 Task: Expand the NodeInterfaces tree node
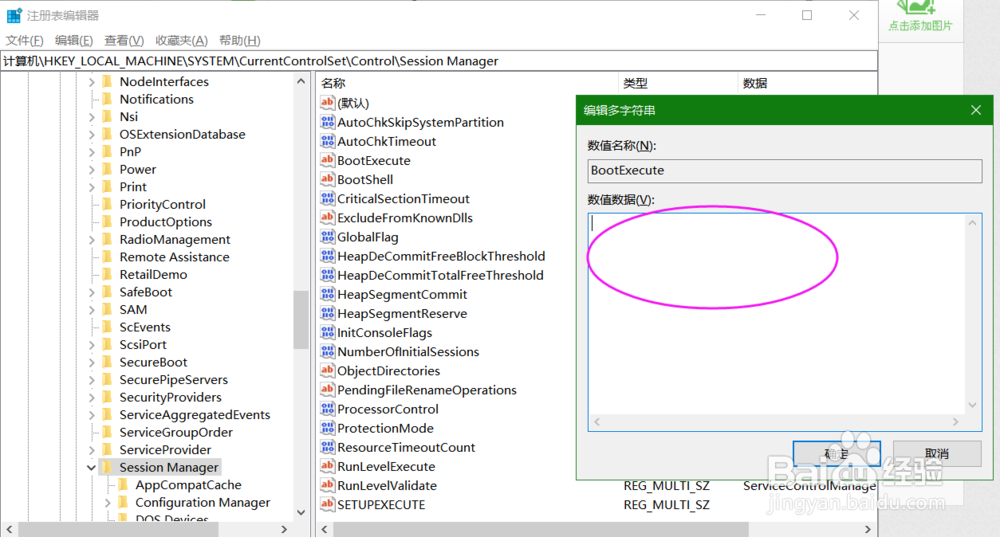click(91, 82)
